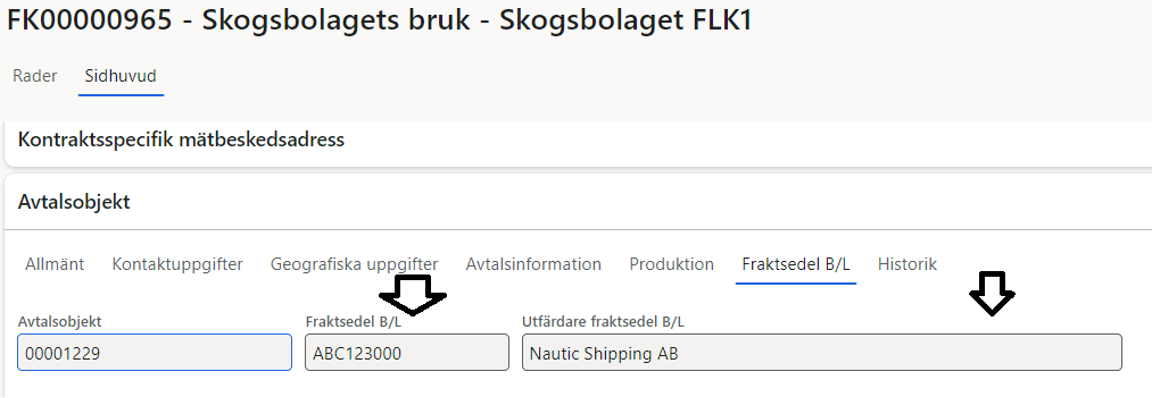Image resolution: width=1152 pixels, height=398 pixels.
Task: Click the FK00000965 page title
Action: pyautogui.click(x=379, y=21)
